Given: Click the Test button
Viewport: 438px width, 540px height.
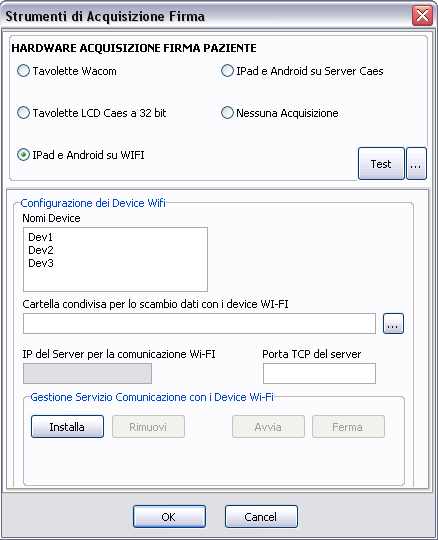Looking at the screenshot, I should click(381, 164).
